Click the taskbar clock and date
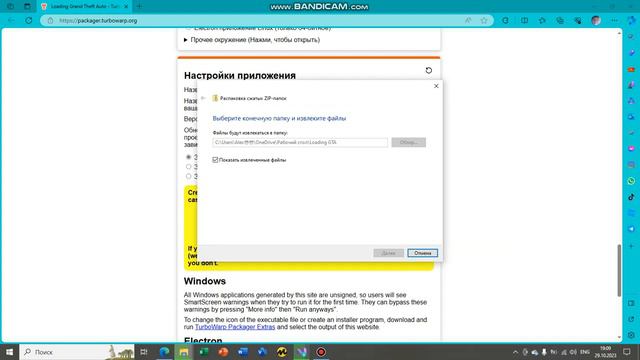The image size is (640, 360). (x=605, y=352)
